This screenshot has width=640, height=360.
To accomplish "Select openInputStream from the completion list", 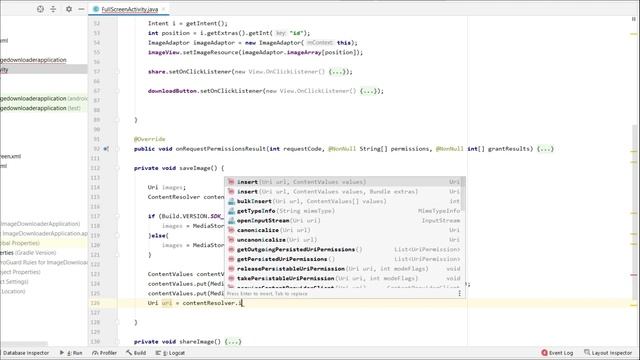I will 344,220.
